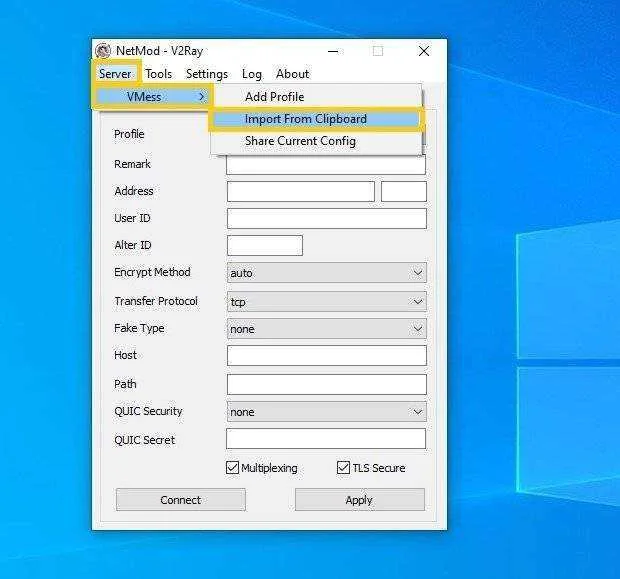The height and width of the screenshot is (579, 620).
Task: Expand the VMess submenu entry
Action: tap(152, 96)
